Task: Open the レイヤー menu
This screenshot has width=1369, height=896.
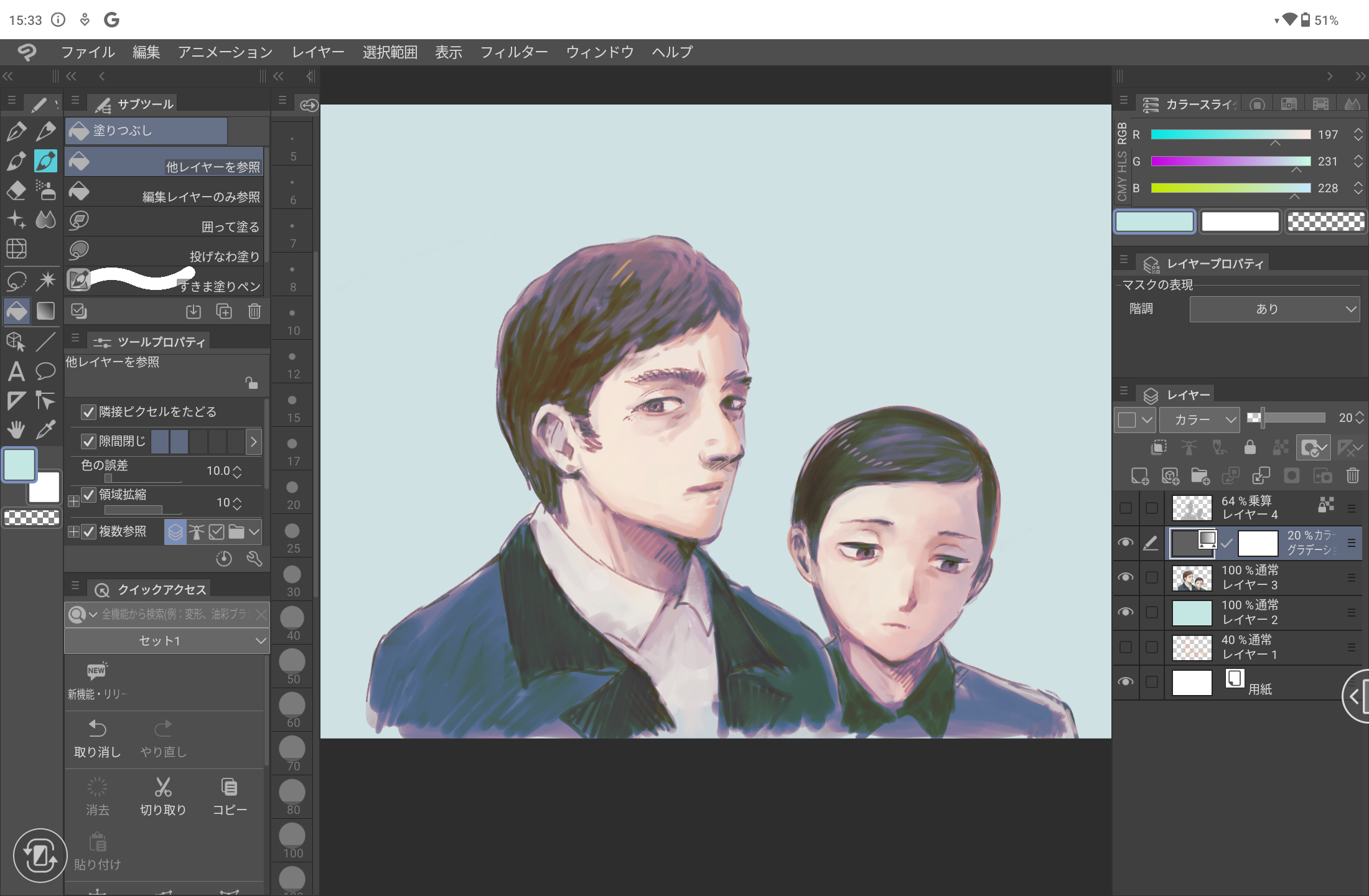Action: point(318,52)
